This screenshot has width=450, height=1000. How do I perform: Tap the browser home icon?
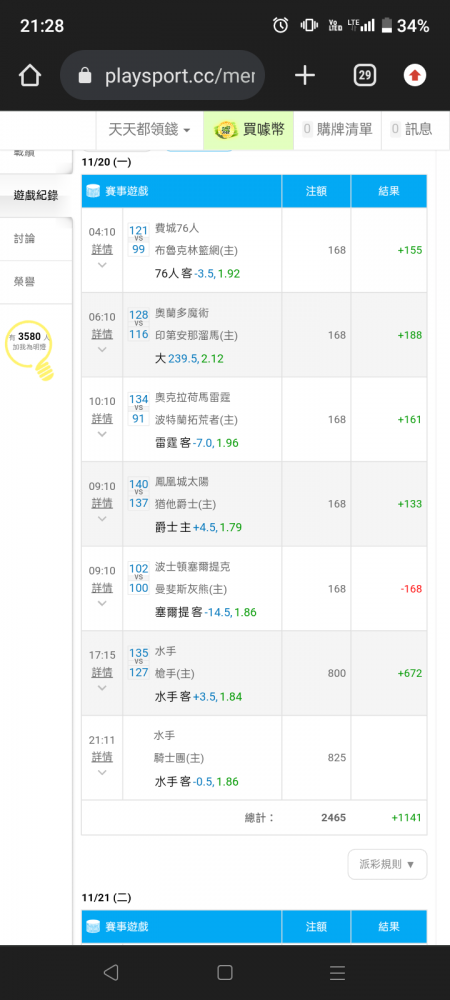pos(30,76)
